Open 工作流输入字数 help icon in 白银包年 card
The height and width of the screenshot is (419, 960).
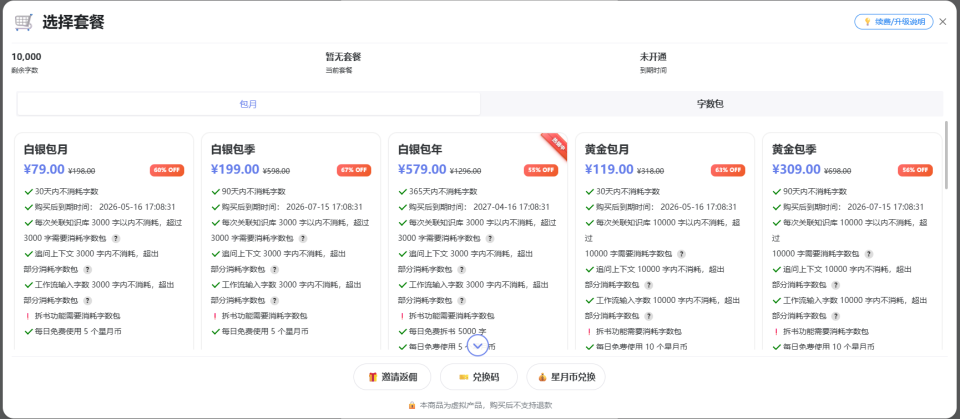click(x=462, y=301)
